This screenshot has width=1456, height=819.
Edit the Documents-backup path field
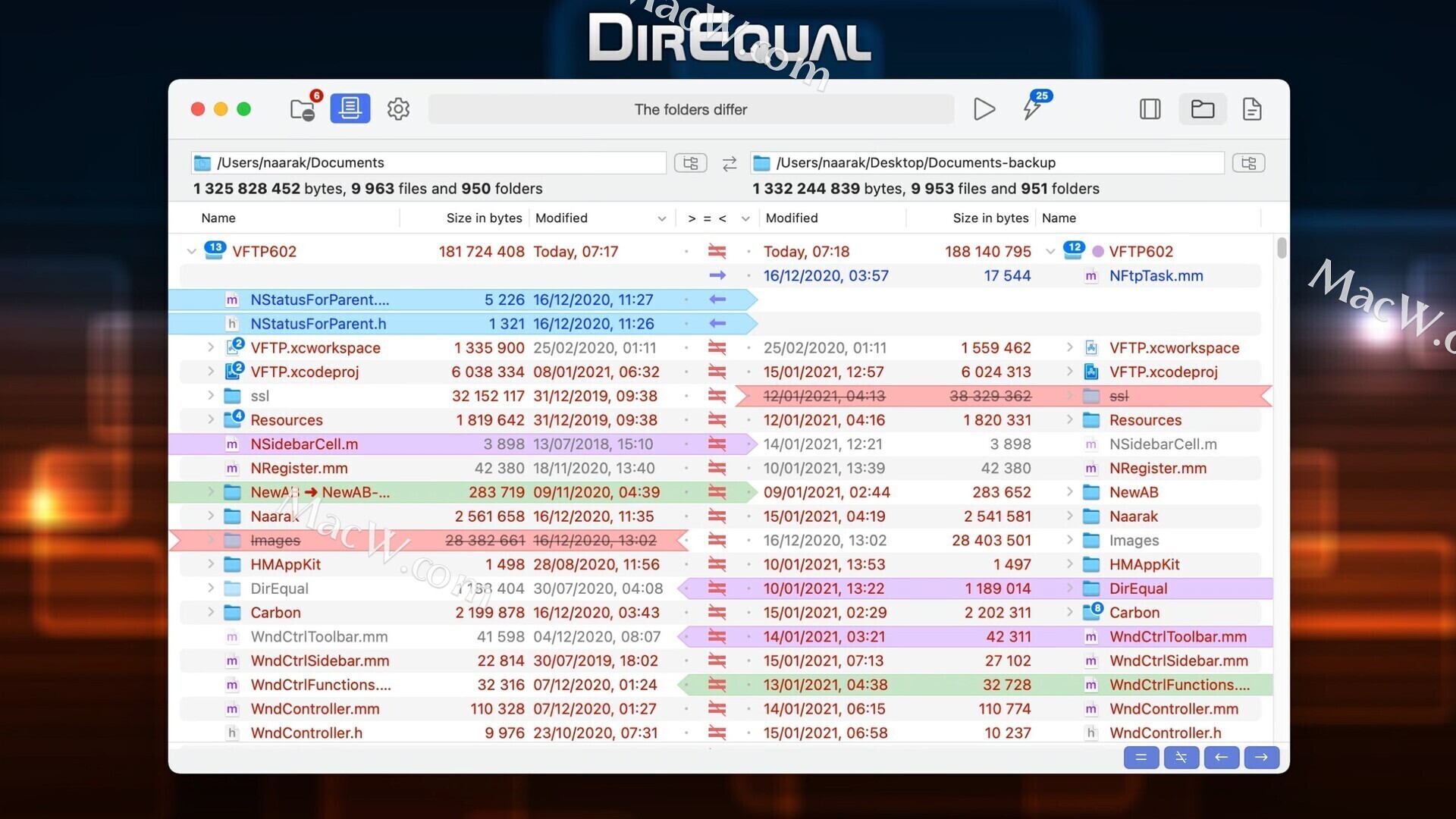987,162
